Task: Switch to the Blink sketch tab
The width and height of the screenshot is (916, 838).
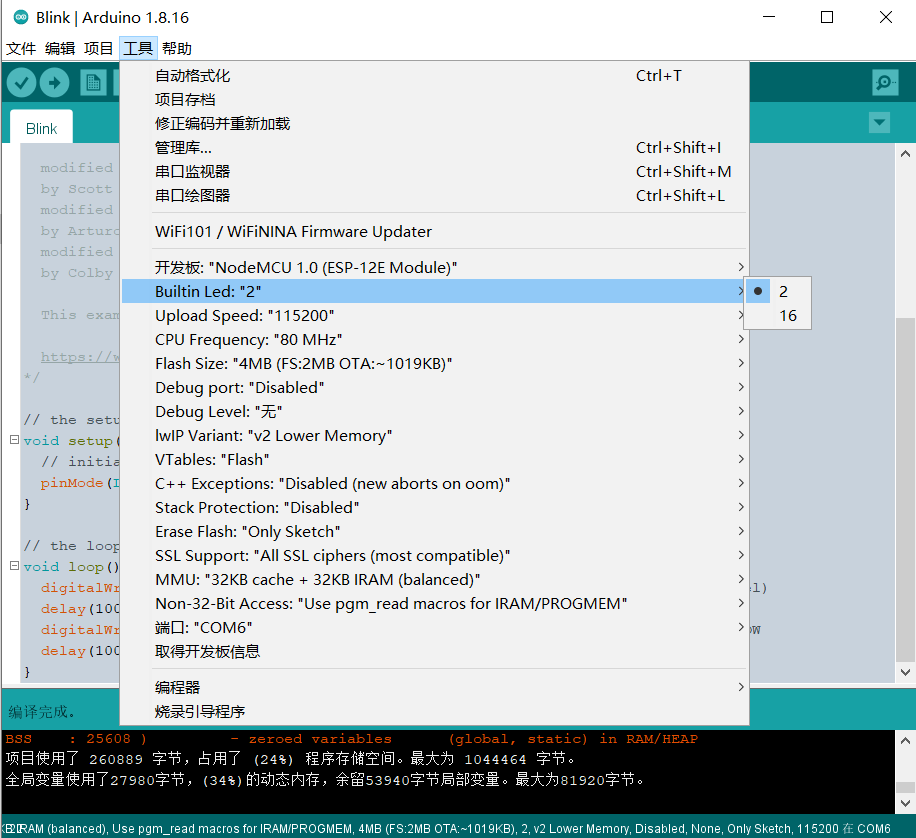Action: pyautogui.click(x=41, y=129)
